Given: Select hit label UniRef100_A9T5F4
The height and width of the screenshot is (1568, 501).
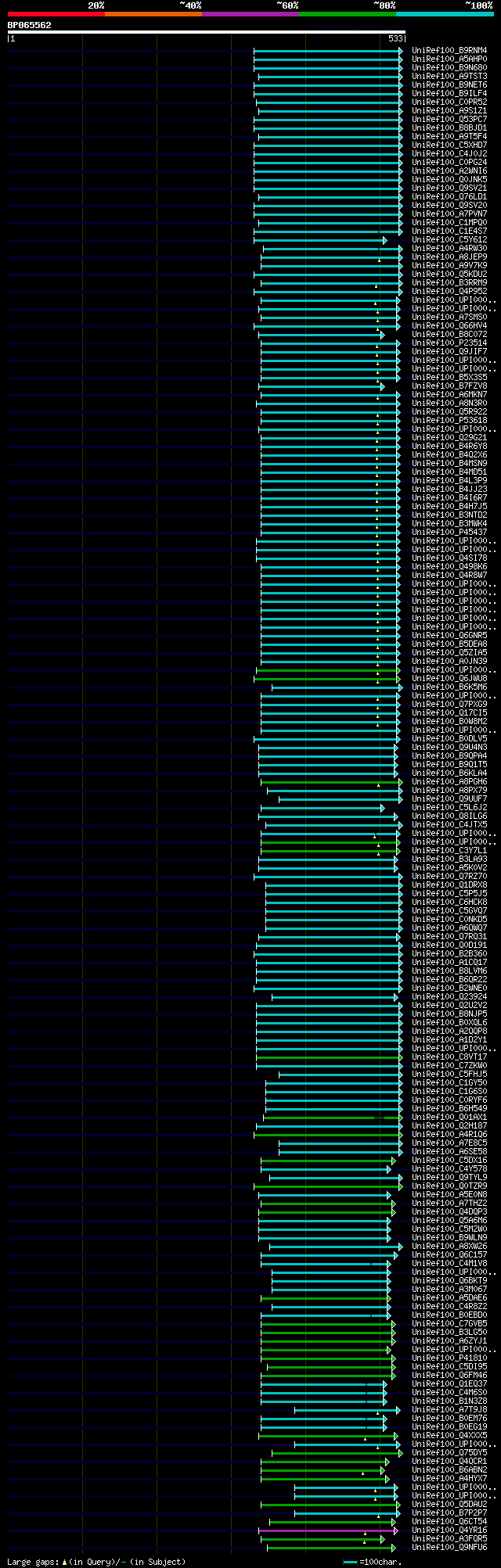Looking at the screenshot, I should [449, 137].
